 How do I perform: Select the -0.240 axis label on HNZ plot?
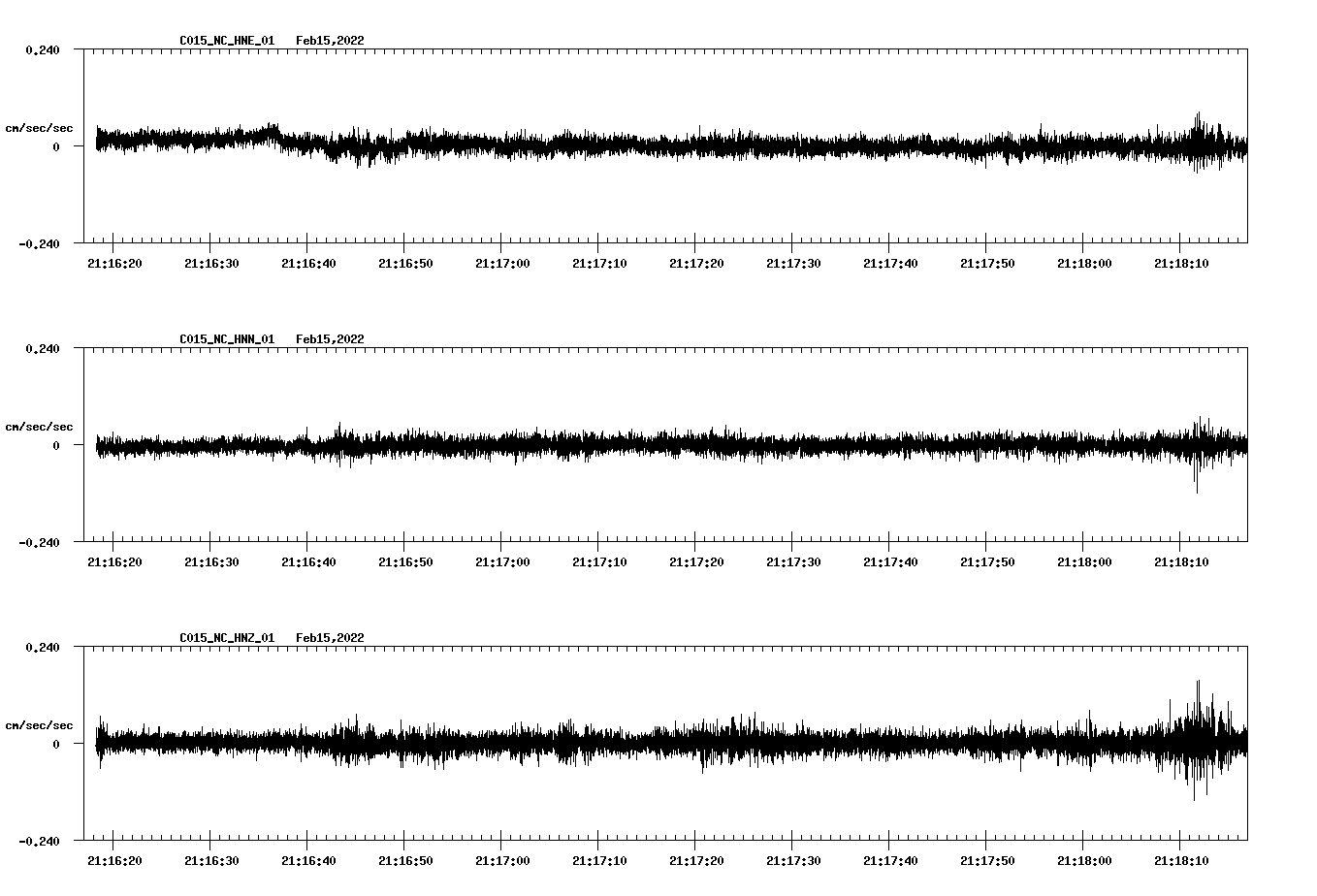(39, 841)
